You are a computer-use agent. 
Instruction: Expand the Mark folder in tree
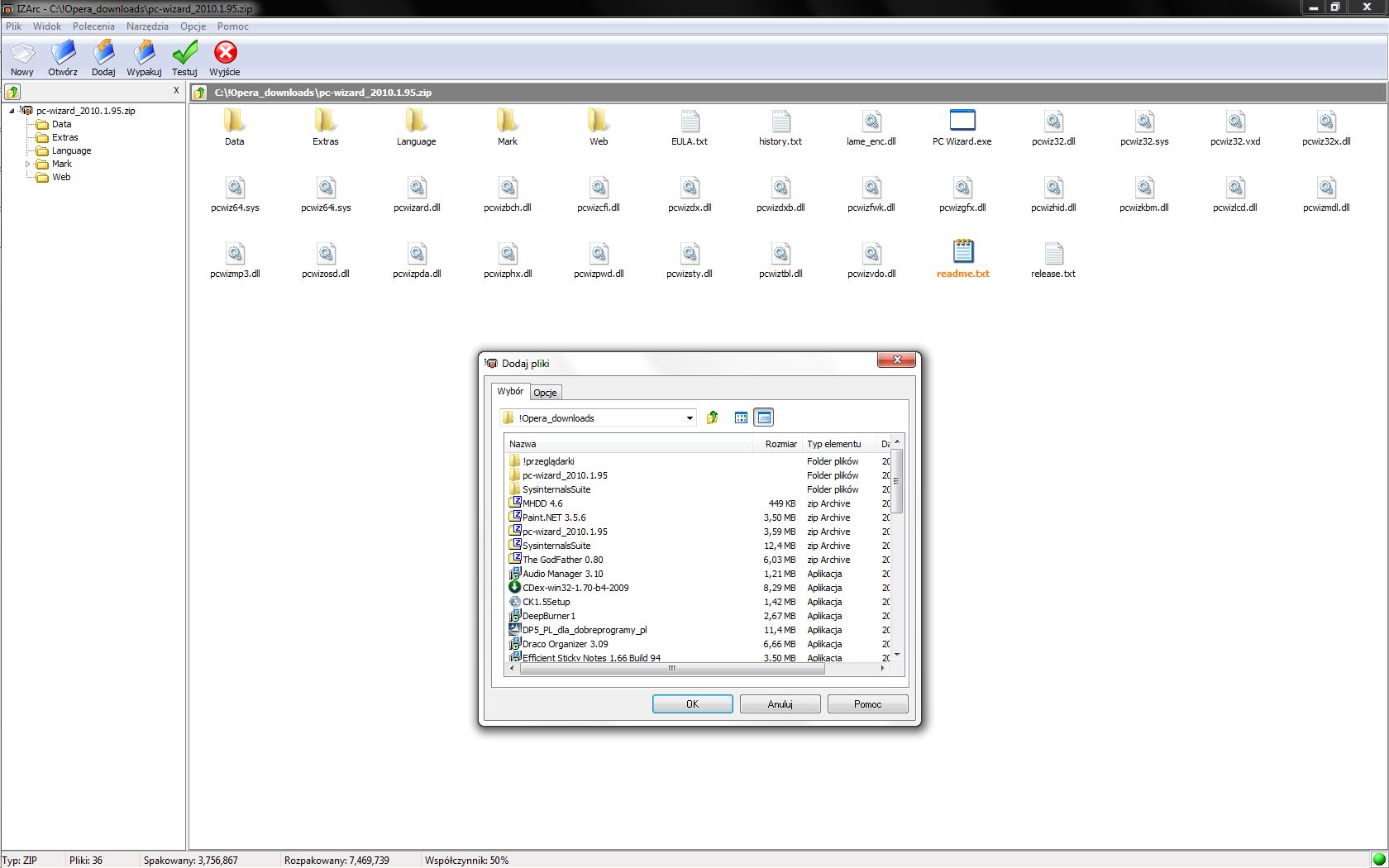coord(27,164)
